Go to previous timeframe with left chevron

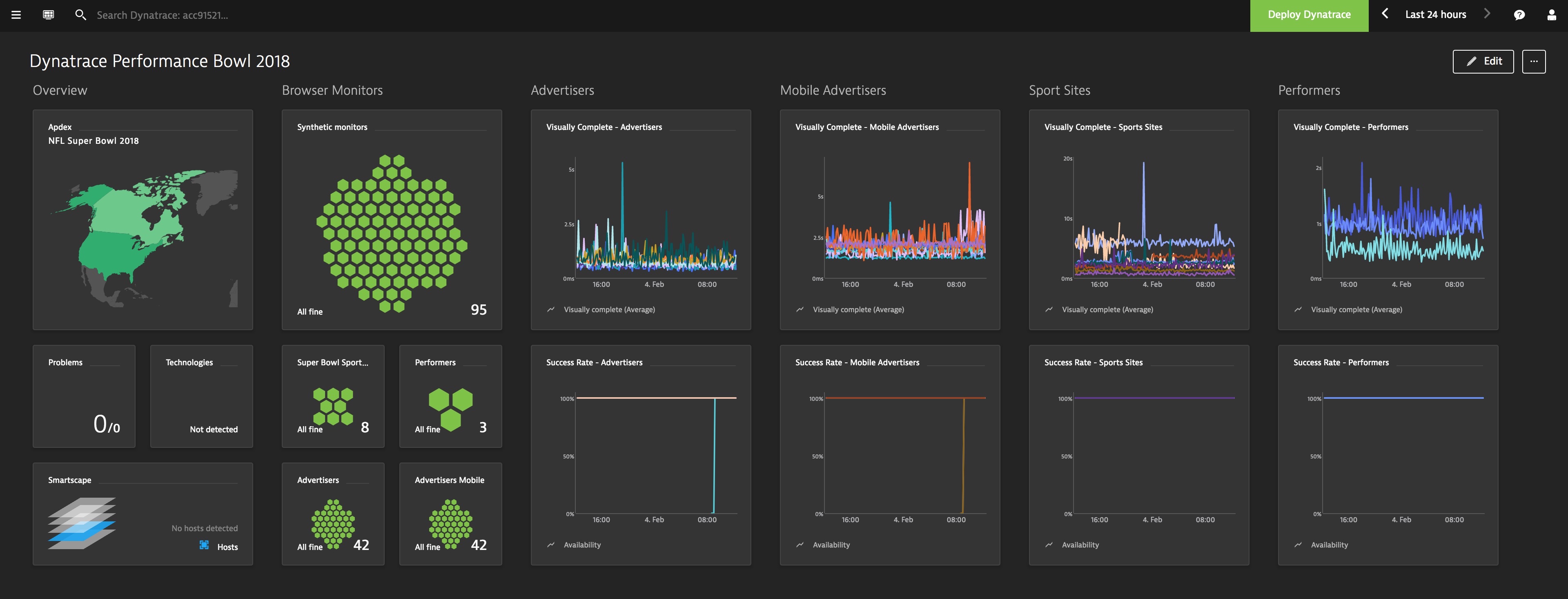click(x=1385, y=14)
